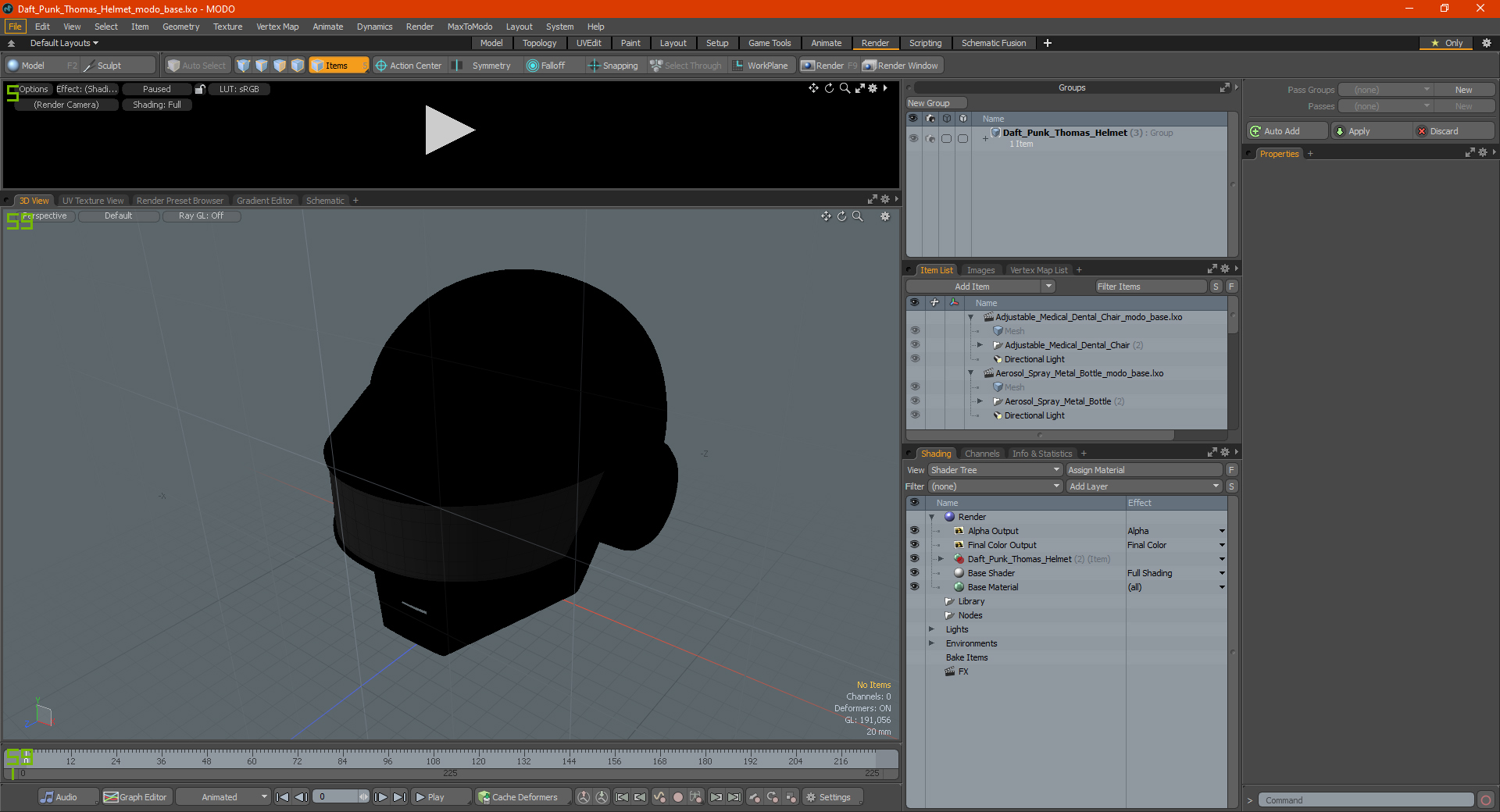Collapse the Render shader tree node
Viewport: 1500px width, 812px height.
tap(931, 517)
